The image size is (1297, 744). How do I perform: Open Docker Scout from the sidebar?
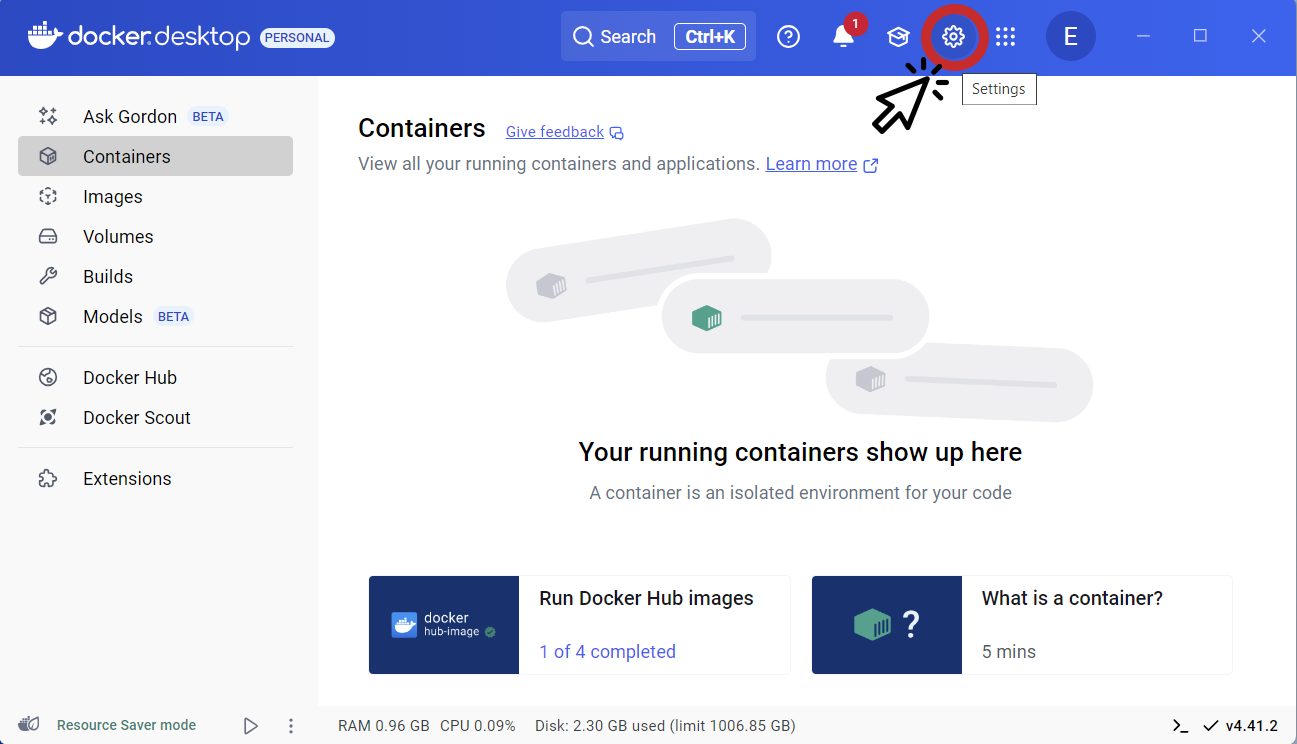(x=47, y=417)
